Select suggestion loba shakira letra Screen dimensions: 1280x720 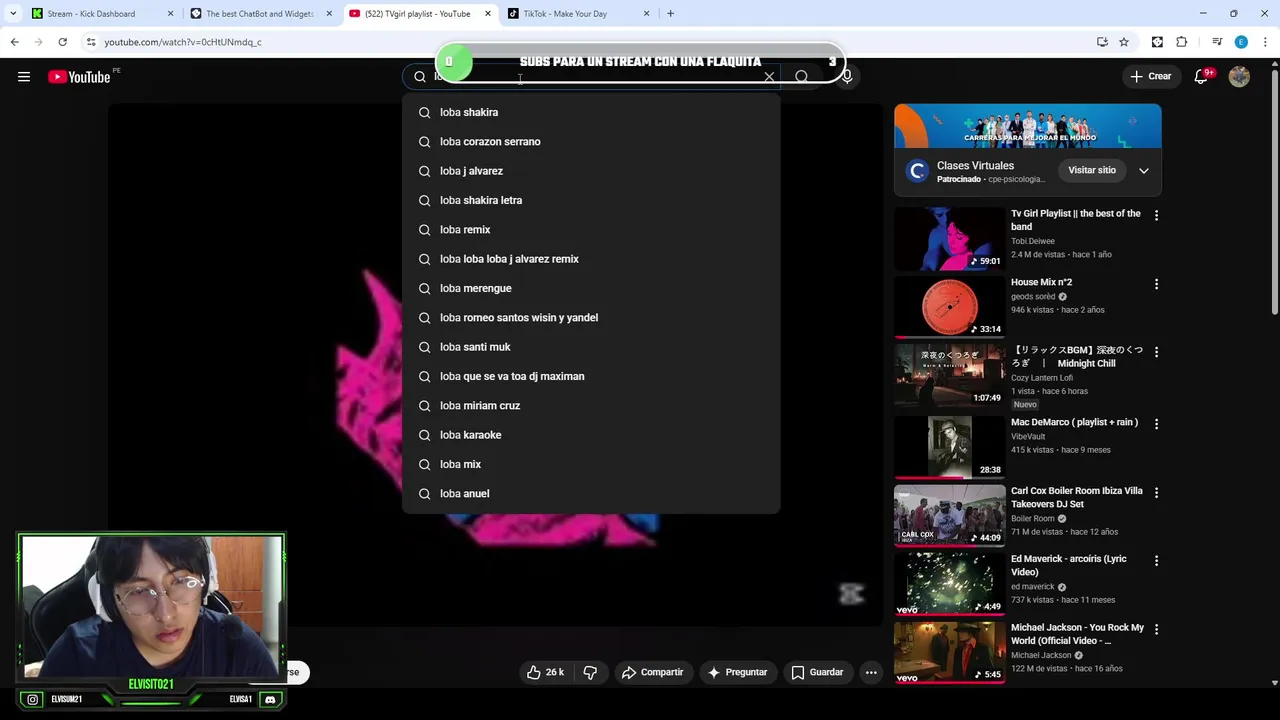click(x=591, y=200)
